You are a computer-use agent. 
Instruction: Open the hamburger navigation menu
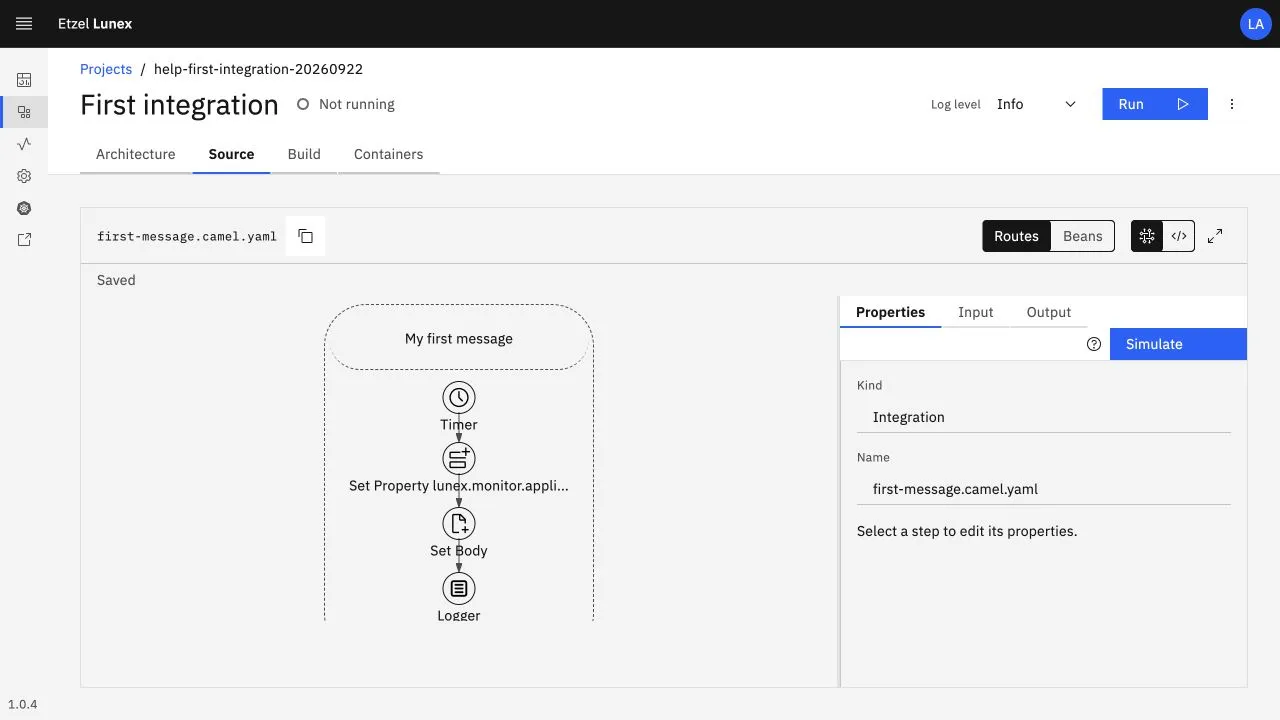[x=24, y=24]
